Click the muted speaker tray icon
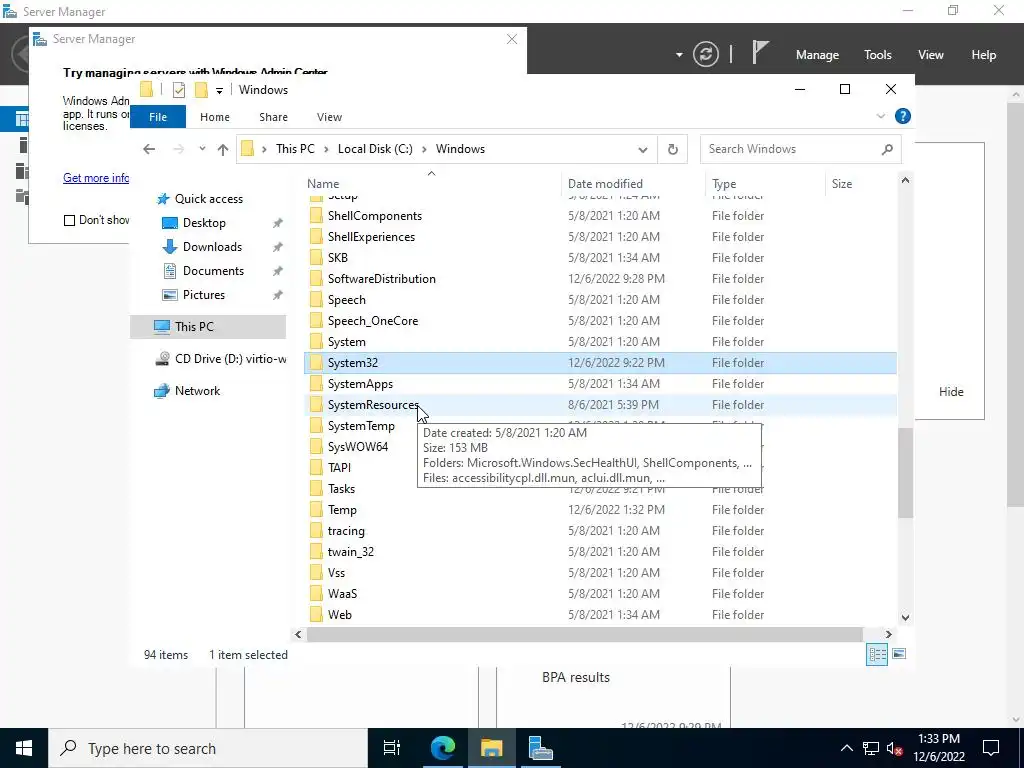Image resolution: width=1024 pixels, height=768 pixels. pos(894,748)
